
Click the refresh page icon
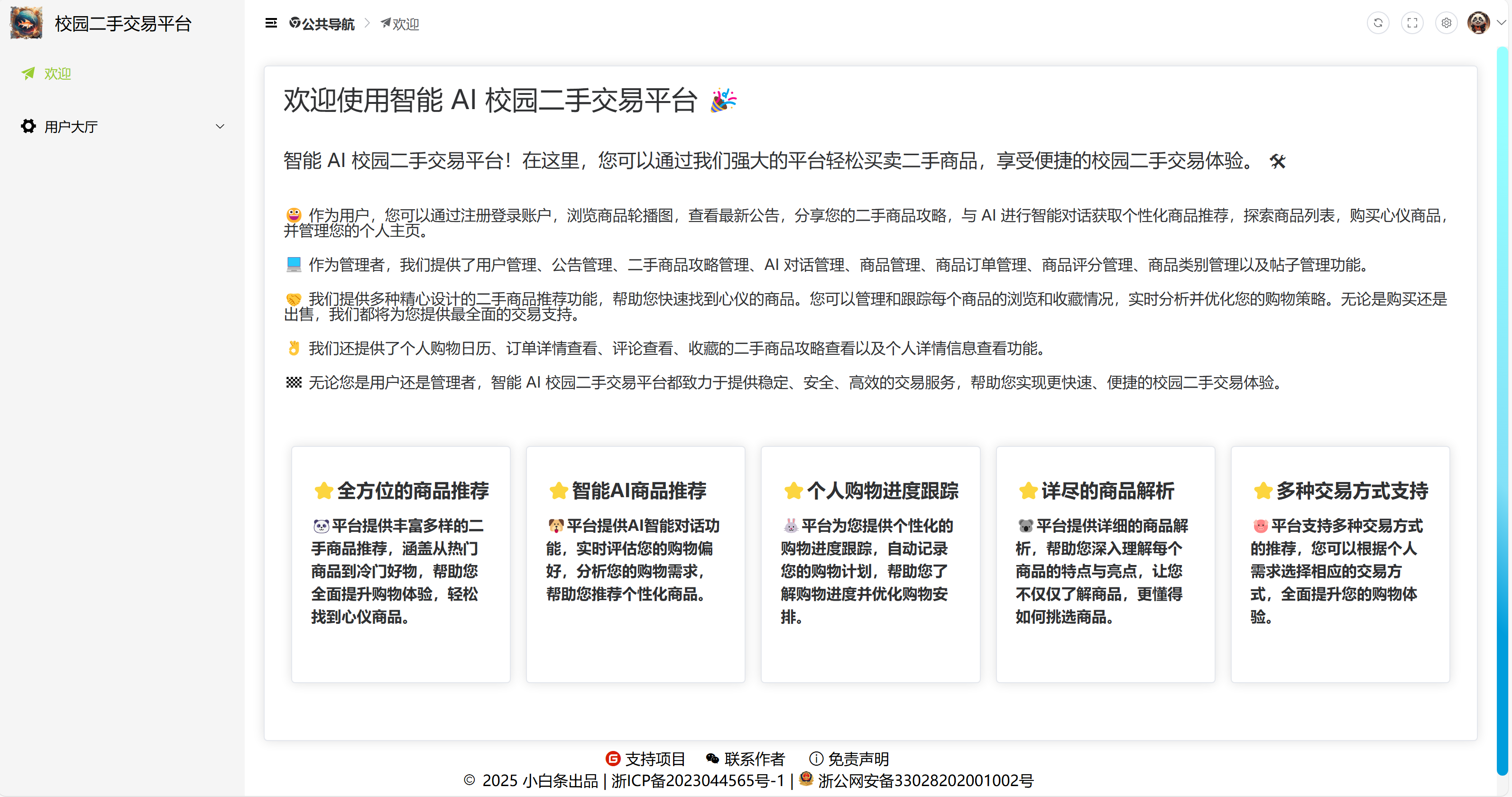pos(1378,24)
